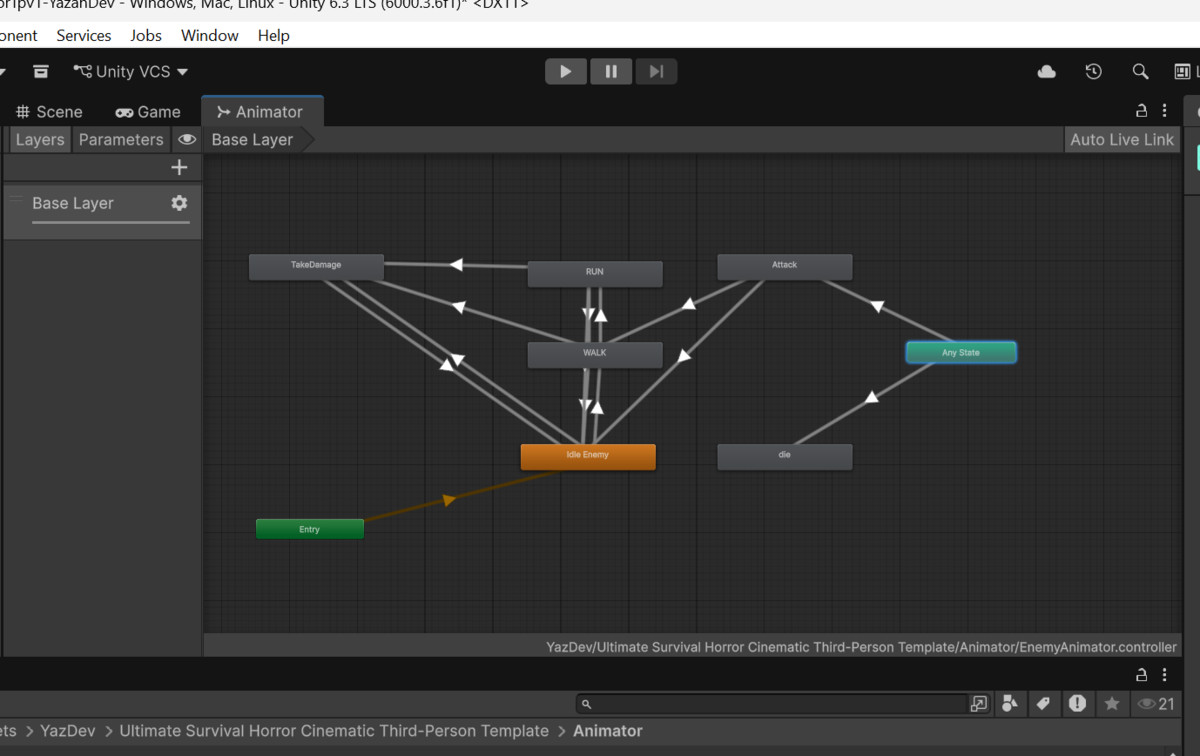1200x756 pixels.
Task: Select the die state node
Action: [785, 456]
